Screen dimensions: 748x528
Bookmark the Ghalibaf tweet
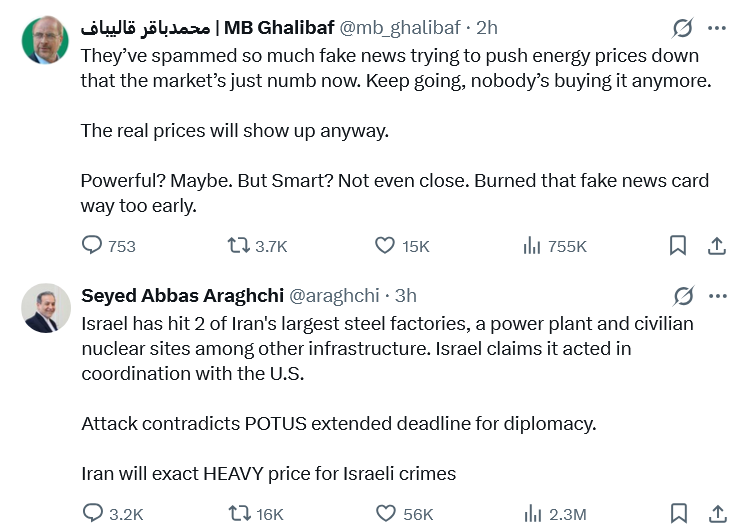[677, 245]
